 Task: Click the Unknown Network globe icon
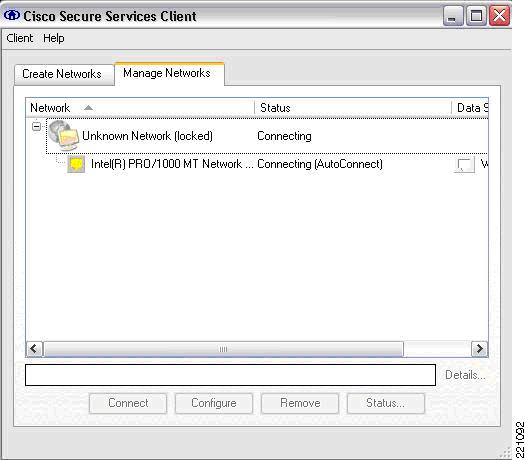click(64, 135)
